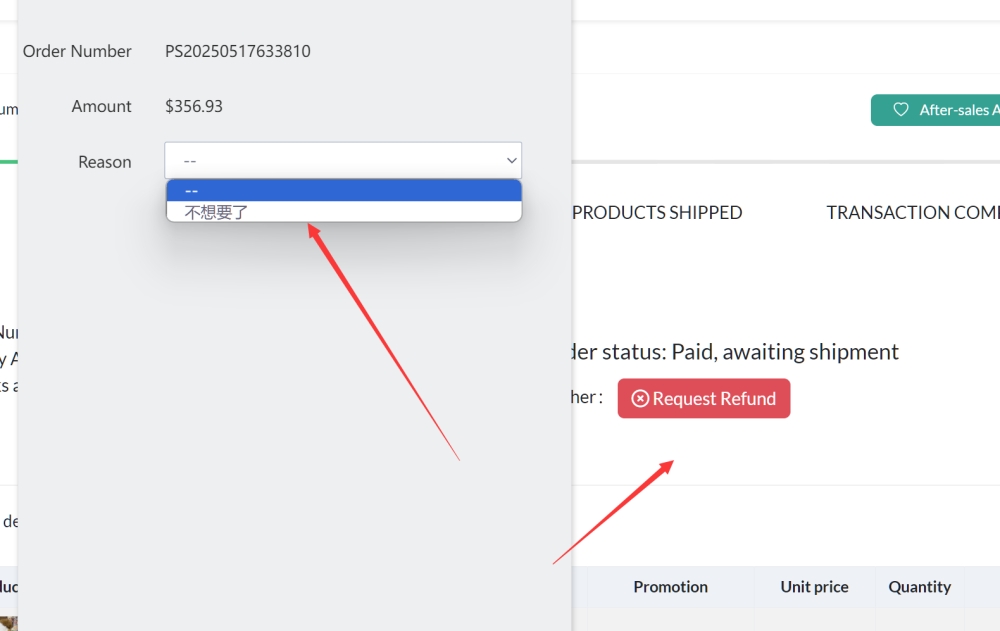This screenshot has height=631, width=1000.
Task: Click the PRODUCTS SHIPPED step label
Action: (657, 212)
